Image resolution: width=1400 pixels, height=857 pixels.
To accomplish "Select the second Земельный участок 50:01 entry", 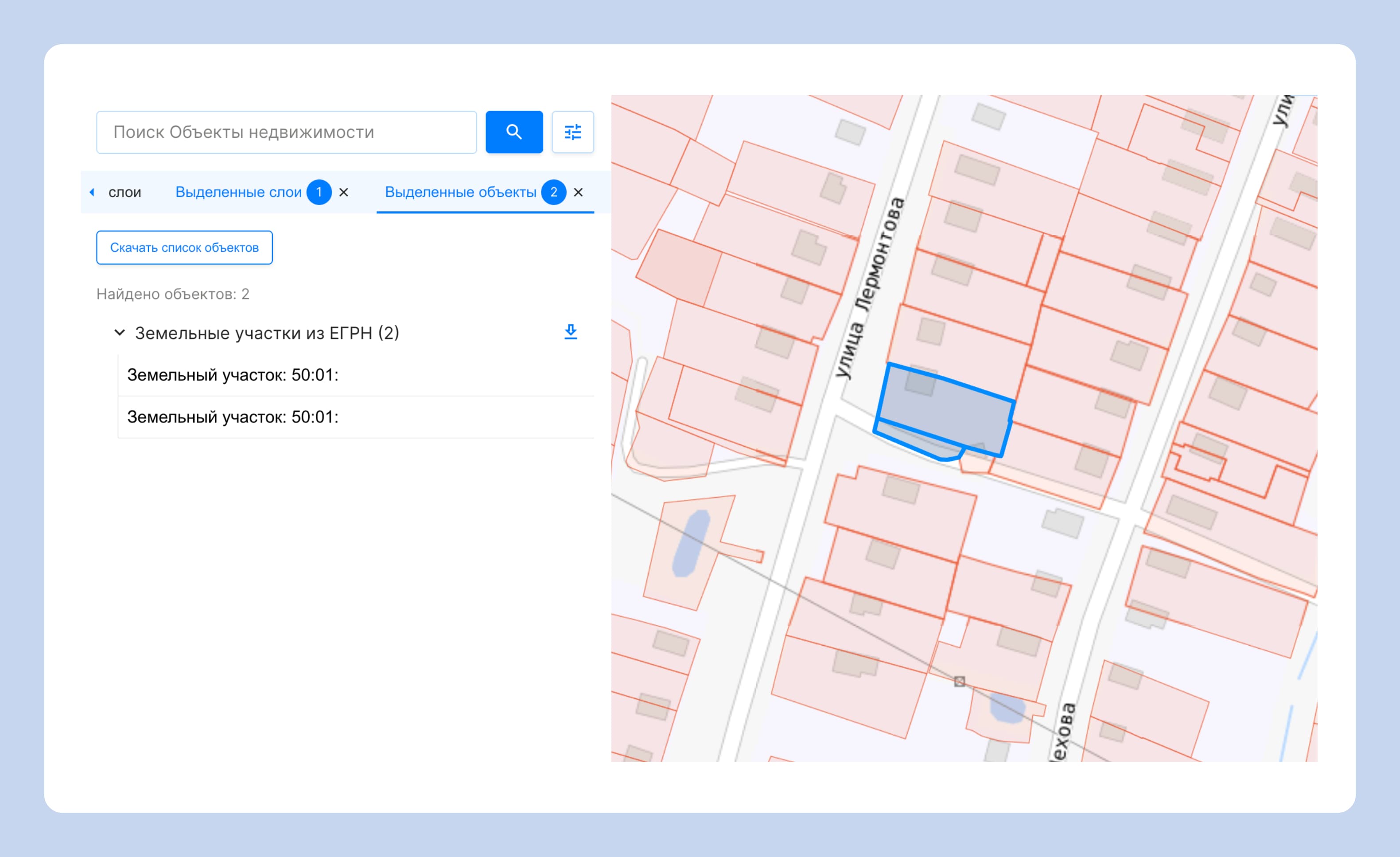I will pyautogui.click(x=233, y=417).
